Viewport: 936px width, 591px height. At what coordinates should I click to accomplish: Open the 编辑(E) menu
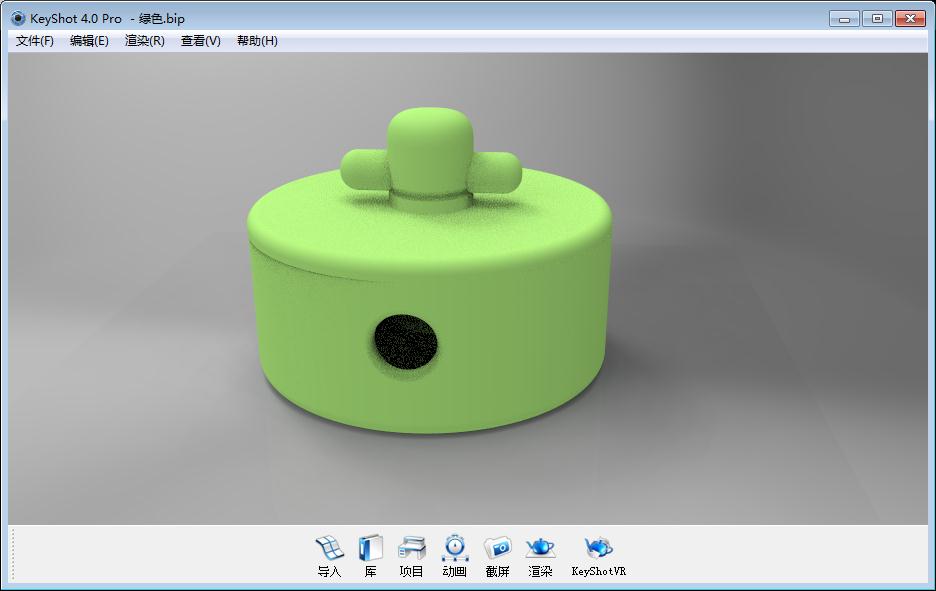pyautogui.click(x=89, y=41)
